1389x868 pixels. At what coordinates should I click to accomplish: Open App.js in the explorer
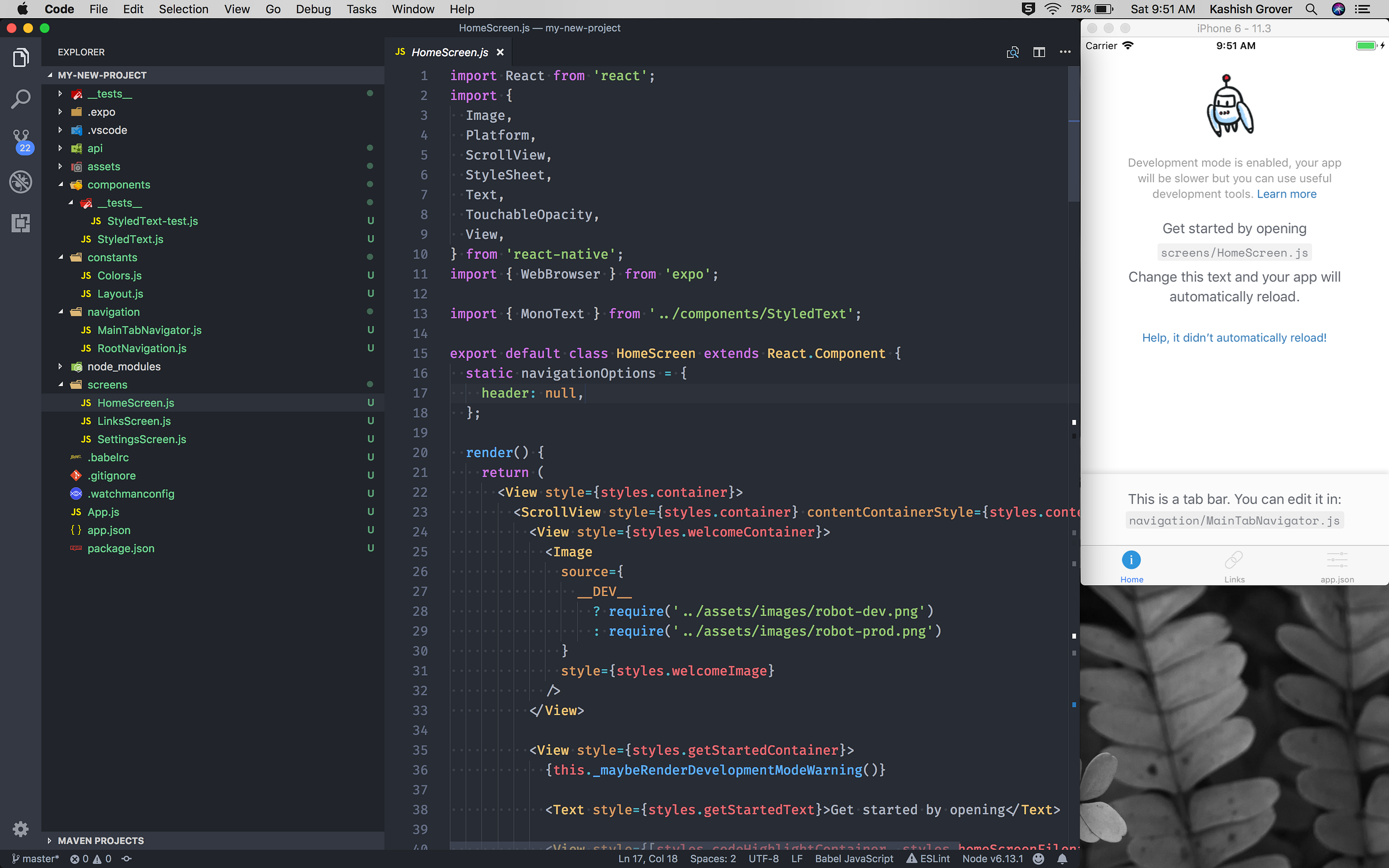pos(103,512)
